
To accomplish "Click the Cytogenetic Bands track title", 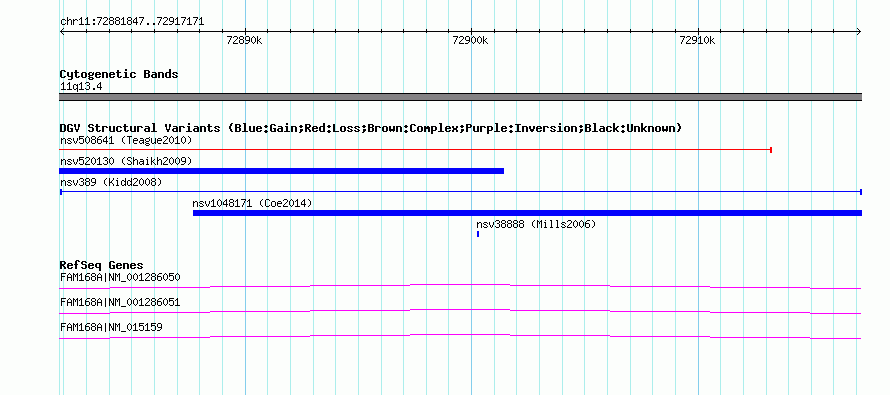I will (x=119, y=74).
